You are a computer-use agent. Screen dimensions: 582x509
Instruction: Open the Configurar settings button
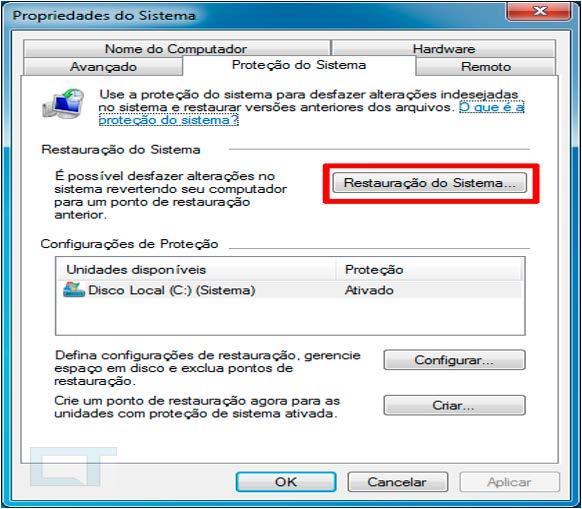pyautogui.click(x=454, y=360)
